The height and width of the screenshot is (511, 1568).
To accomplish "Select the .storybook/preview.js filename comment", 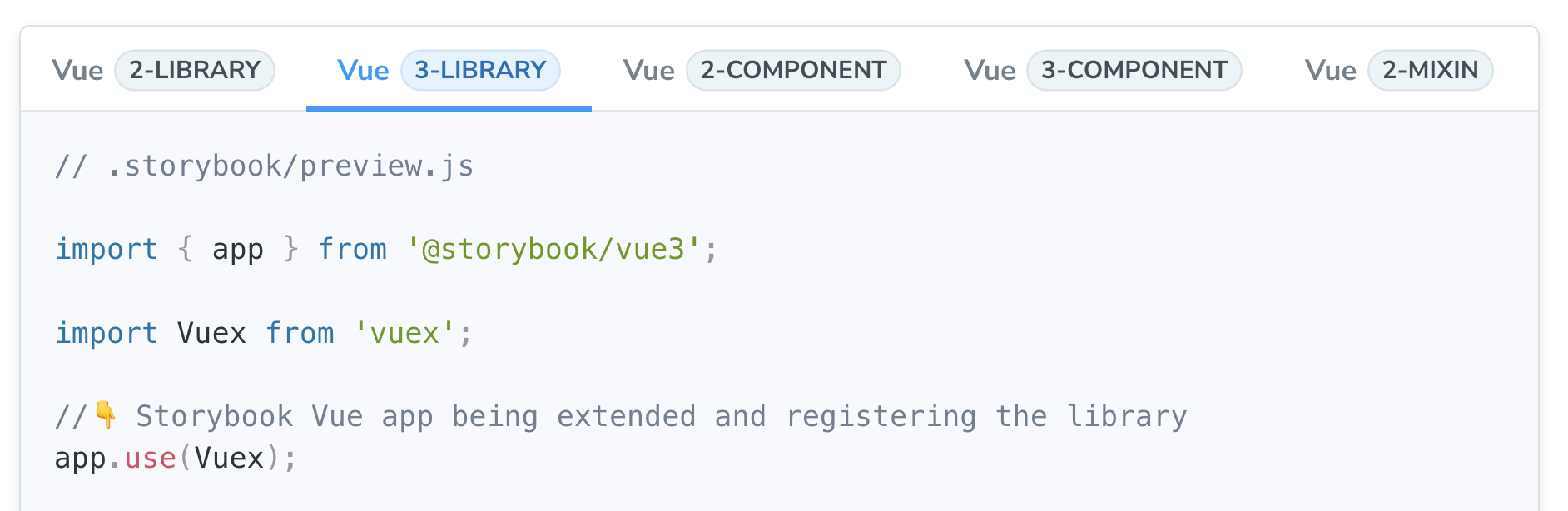I will 264,165.
